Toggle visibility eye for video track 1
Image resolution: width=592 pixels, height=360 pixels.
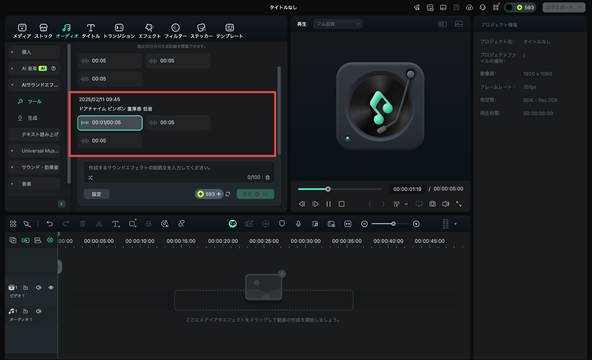coord(51,288)
